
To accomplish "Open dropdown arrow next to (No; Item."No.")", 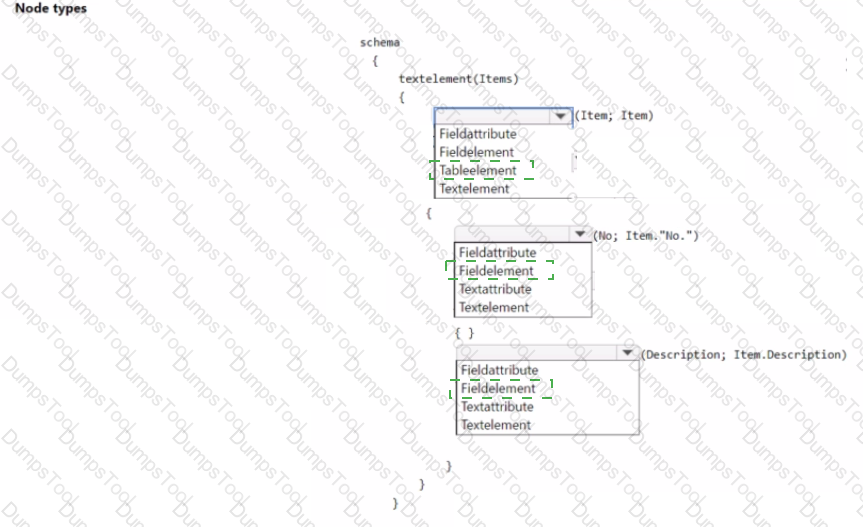I will [580, 234].
